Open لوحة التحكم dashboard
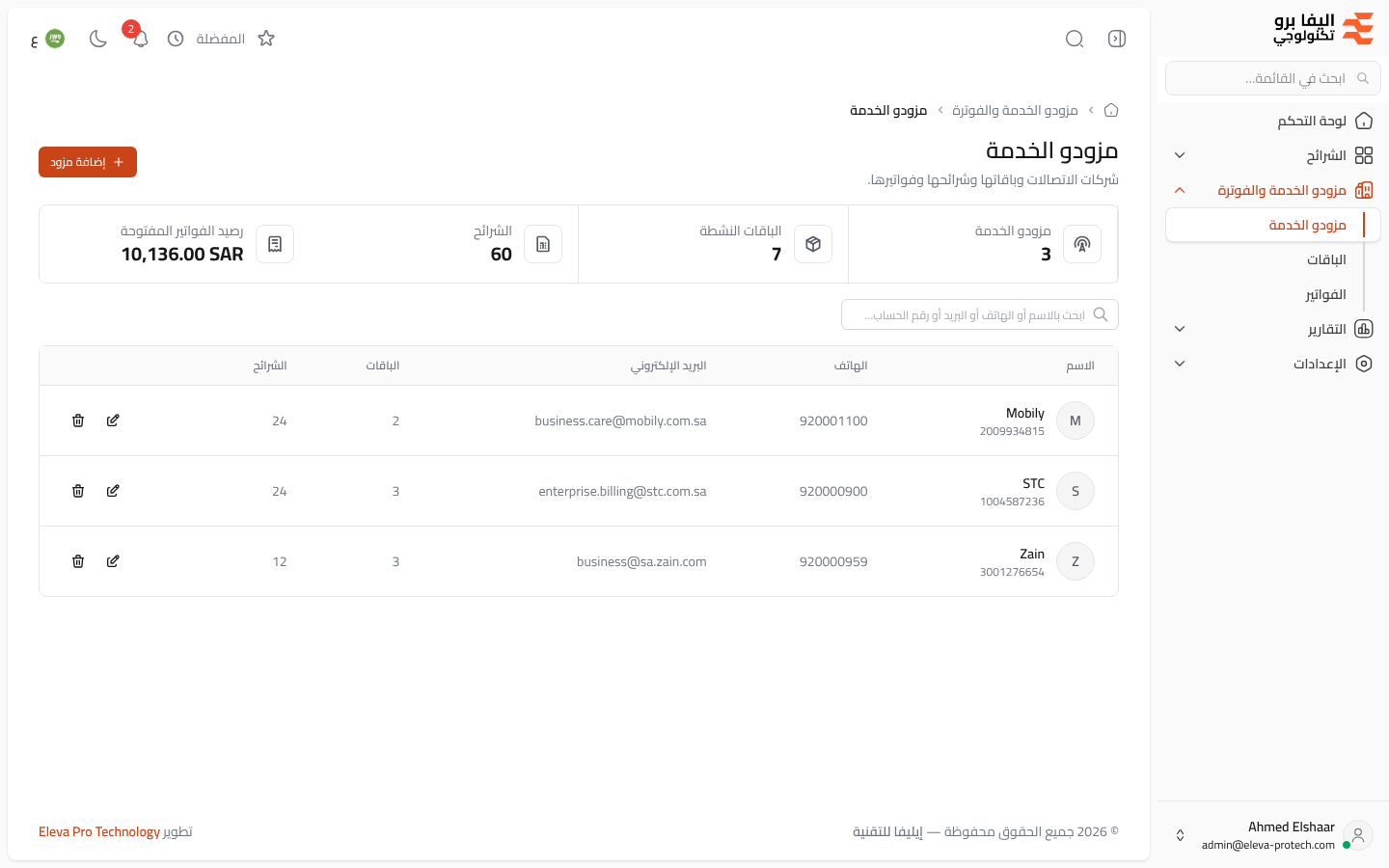The height and width of the screenshot is (868, 1389). [1273, 121]
